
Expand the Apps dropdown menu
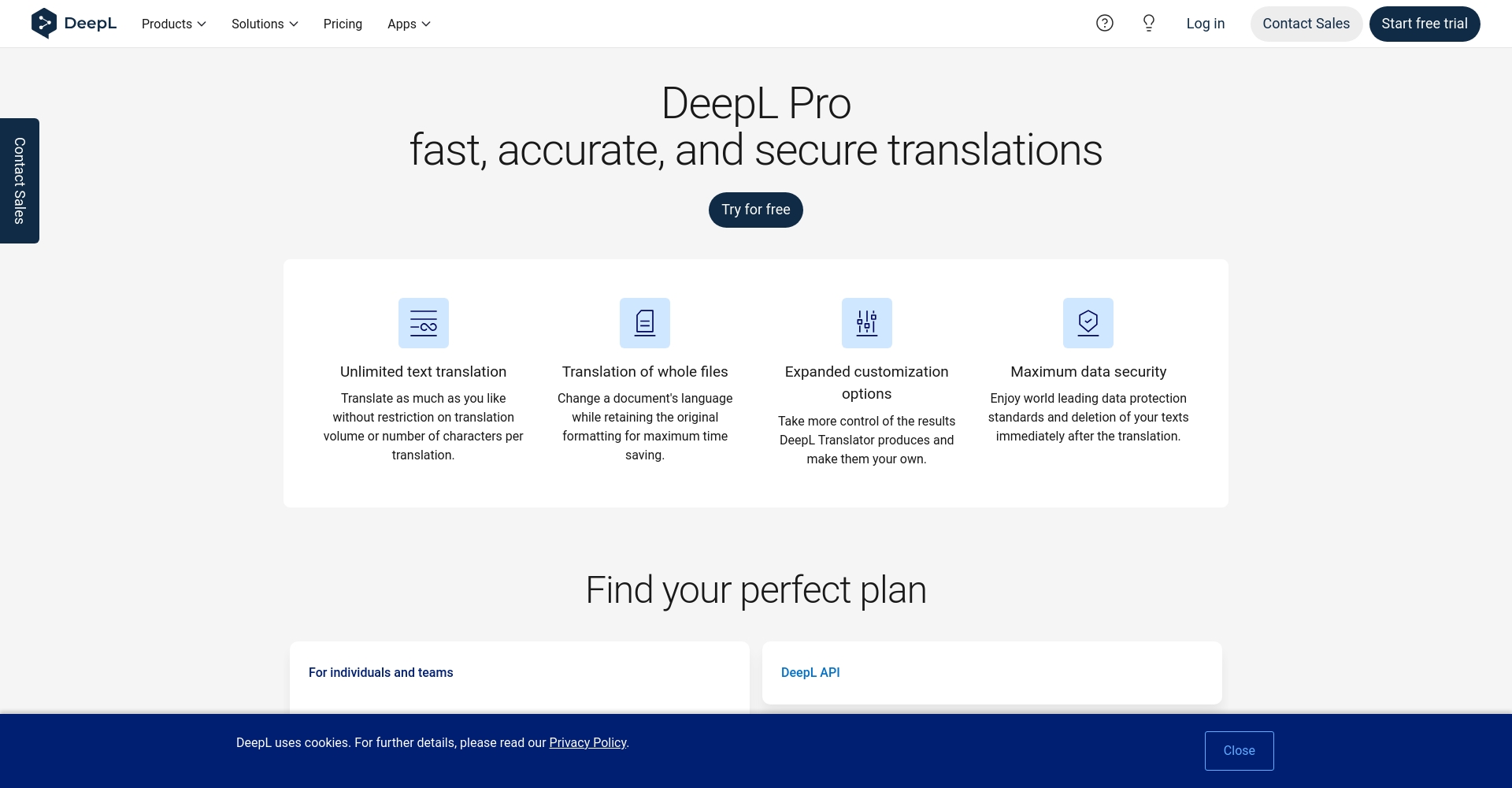409,24
